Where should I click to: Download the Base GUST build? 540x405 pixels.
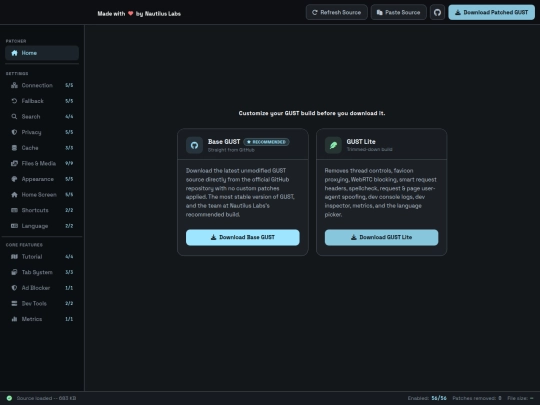coord(243,237)
